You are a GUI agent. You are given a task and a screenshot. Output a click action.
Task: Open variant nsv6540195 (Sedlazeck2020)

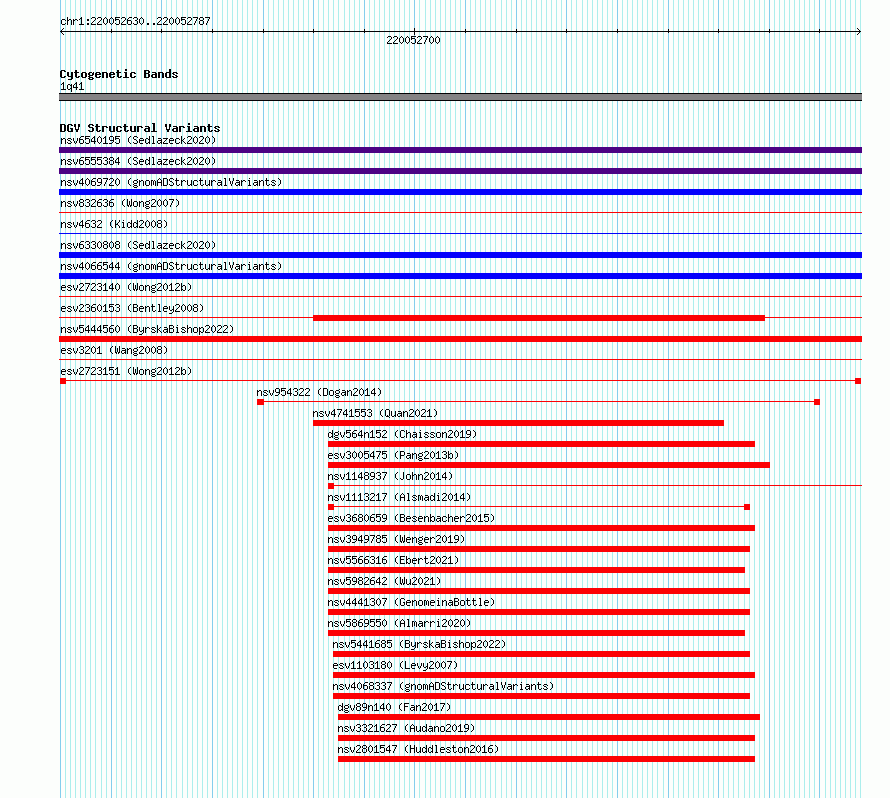tap(138, 140)
